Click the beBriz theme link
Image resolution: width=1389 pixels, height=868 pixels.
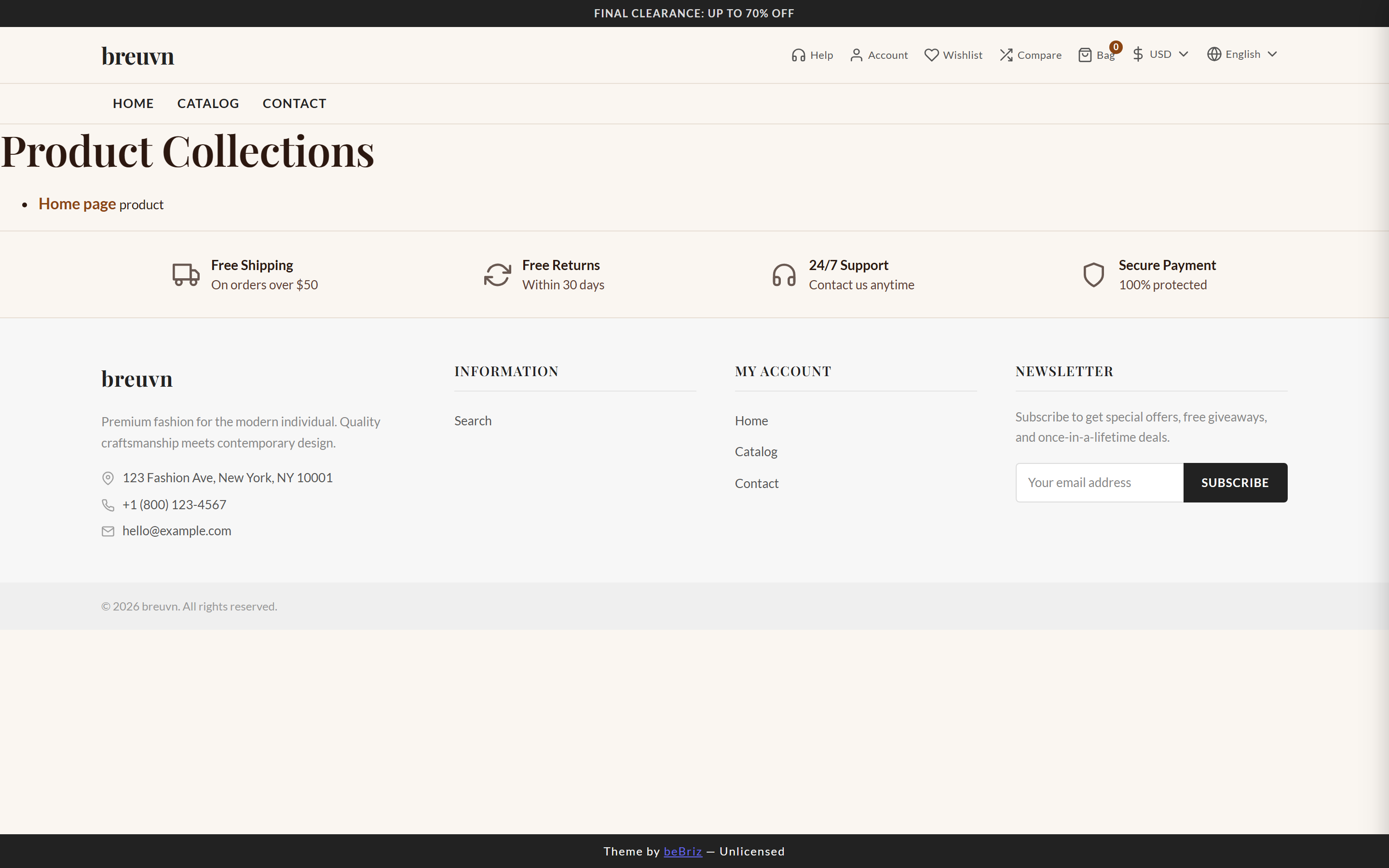tap(682, 851)
